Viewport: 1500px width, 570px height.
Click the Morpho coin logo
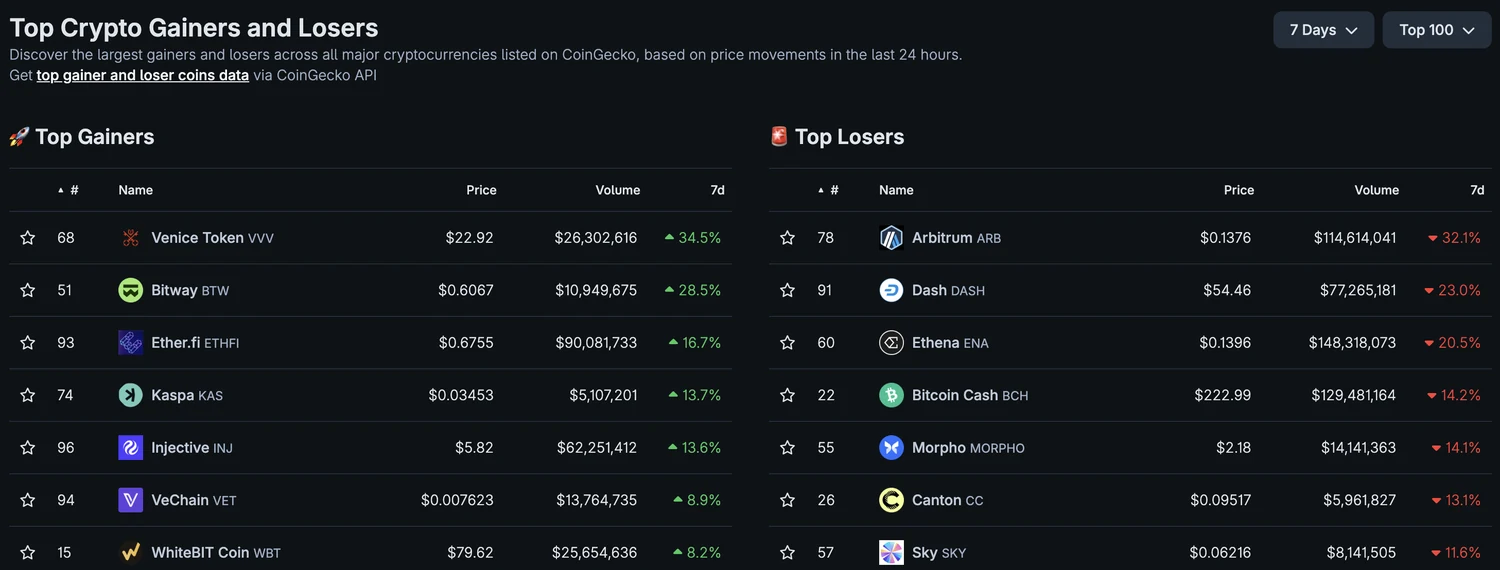click(x=891, y=447)
